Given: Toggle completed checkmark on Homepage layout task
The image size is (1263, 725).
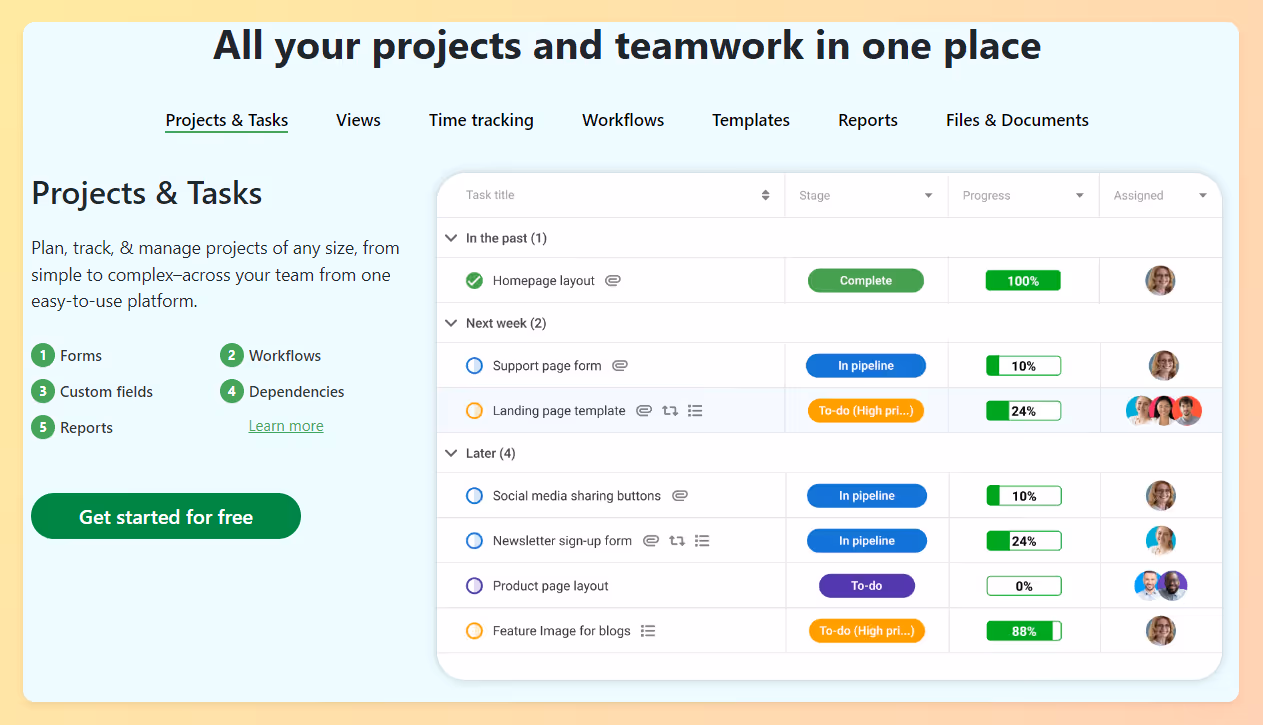Looking at the screenshot, I should point(475,281).
